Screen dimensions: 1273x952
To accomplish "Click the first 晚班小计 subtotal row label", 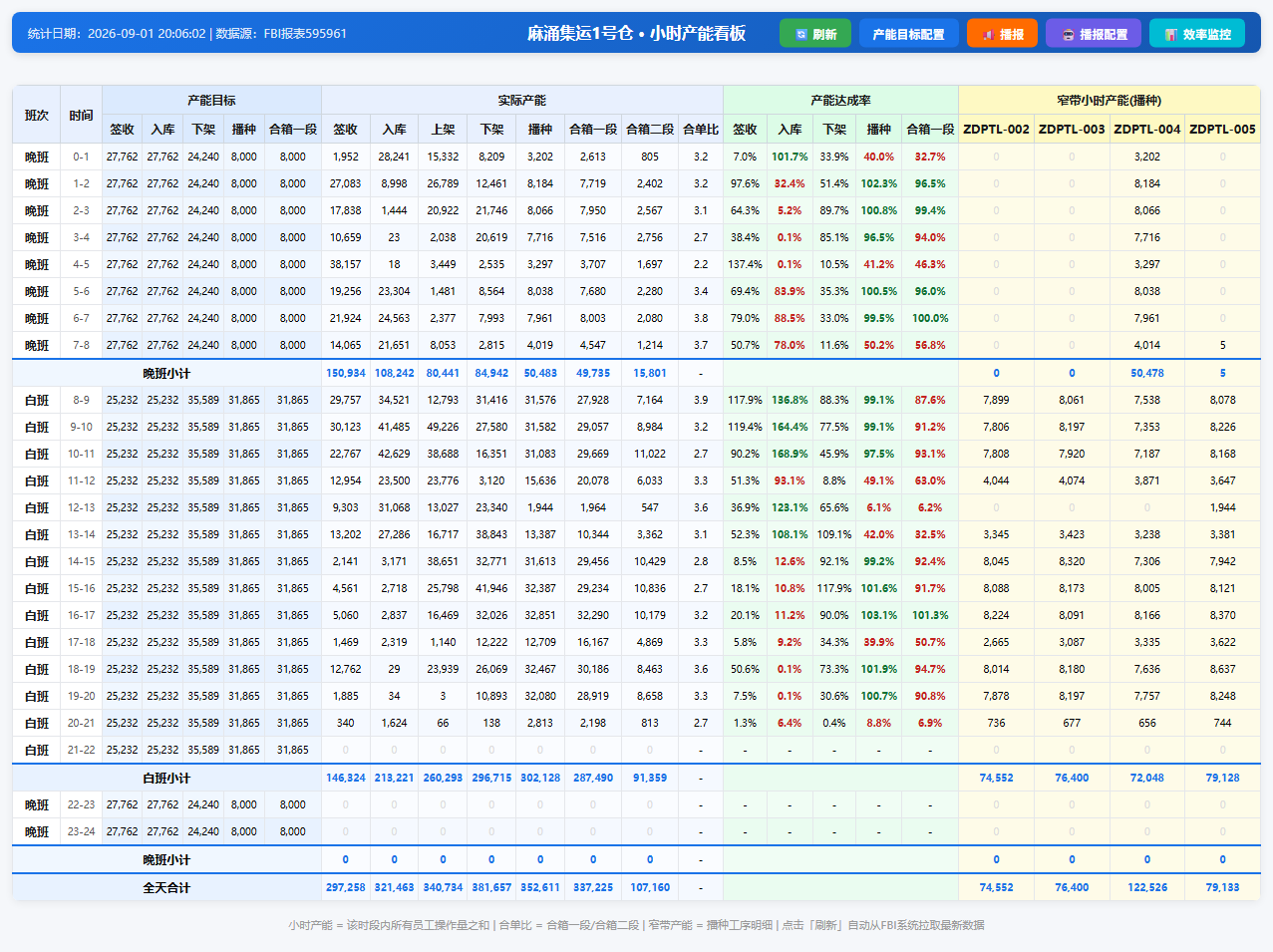I will pos(166,373).
